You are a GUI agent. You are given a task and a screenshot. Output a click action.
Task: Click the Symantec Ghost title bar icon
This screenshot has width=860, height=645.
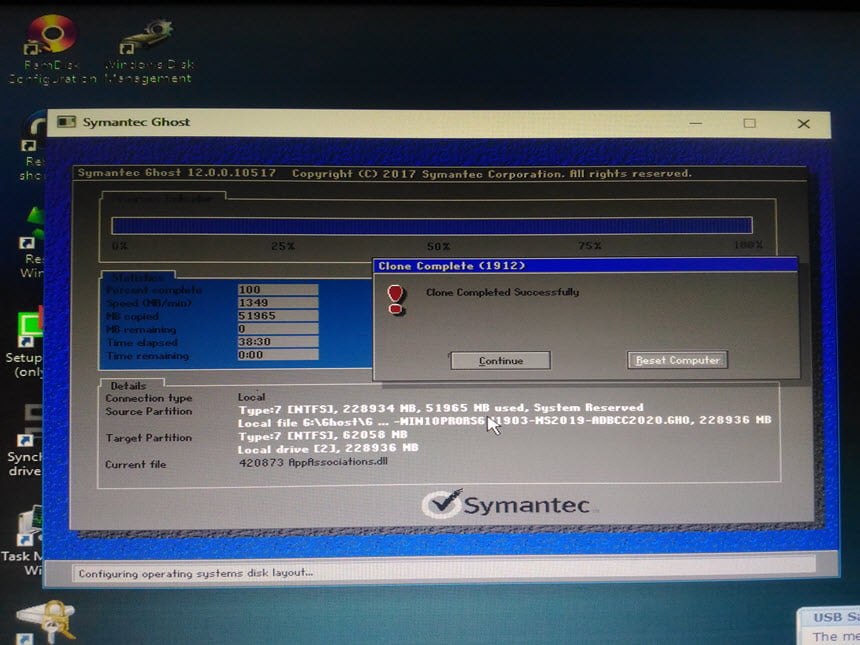(66, 122)
